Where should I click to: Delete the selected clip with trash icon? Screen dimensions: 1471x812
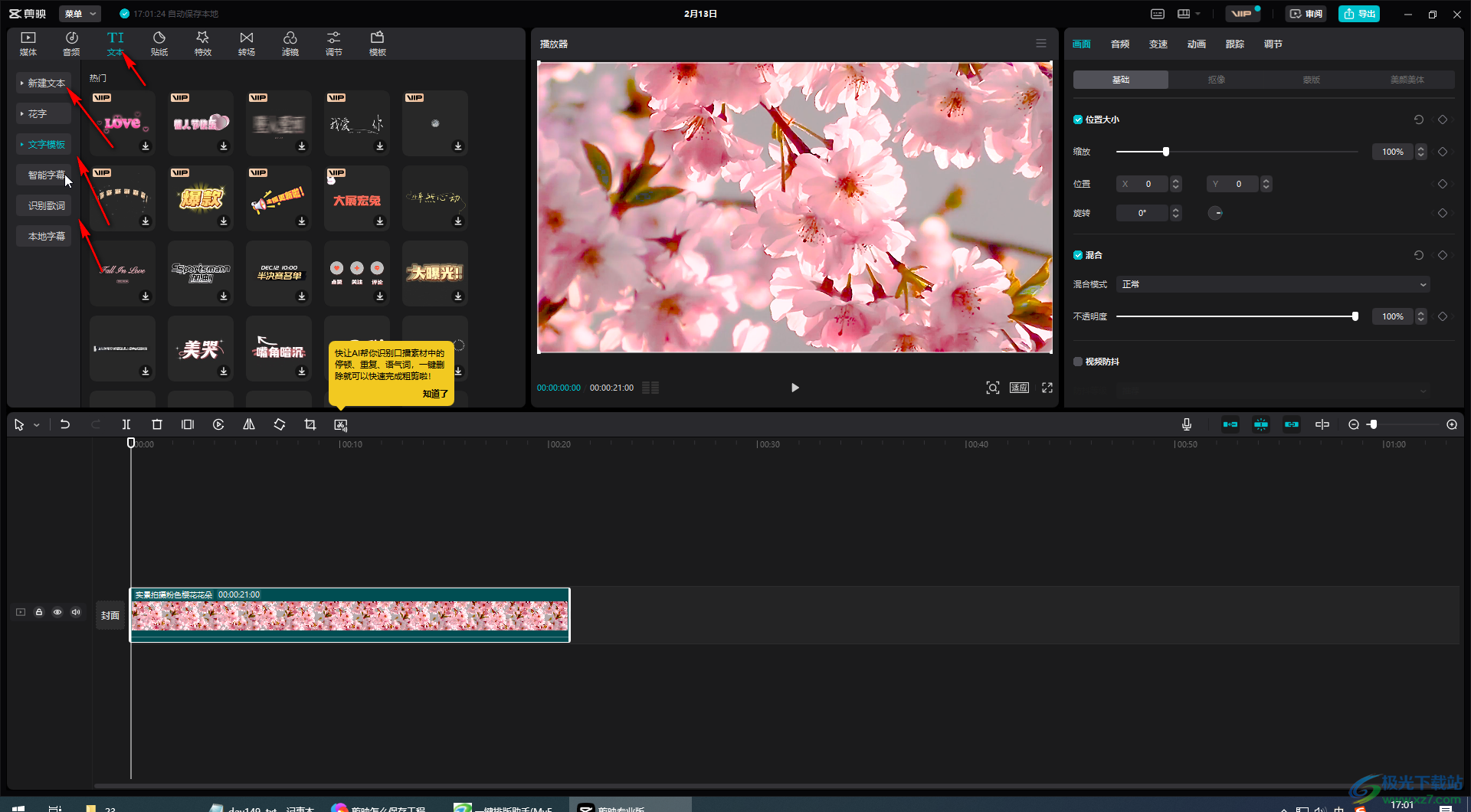157,424
